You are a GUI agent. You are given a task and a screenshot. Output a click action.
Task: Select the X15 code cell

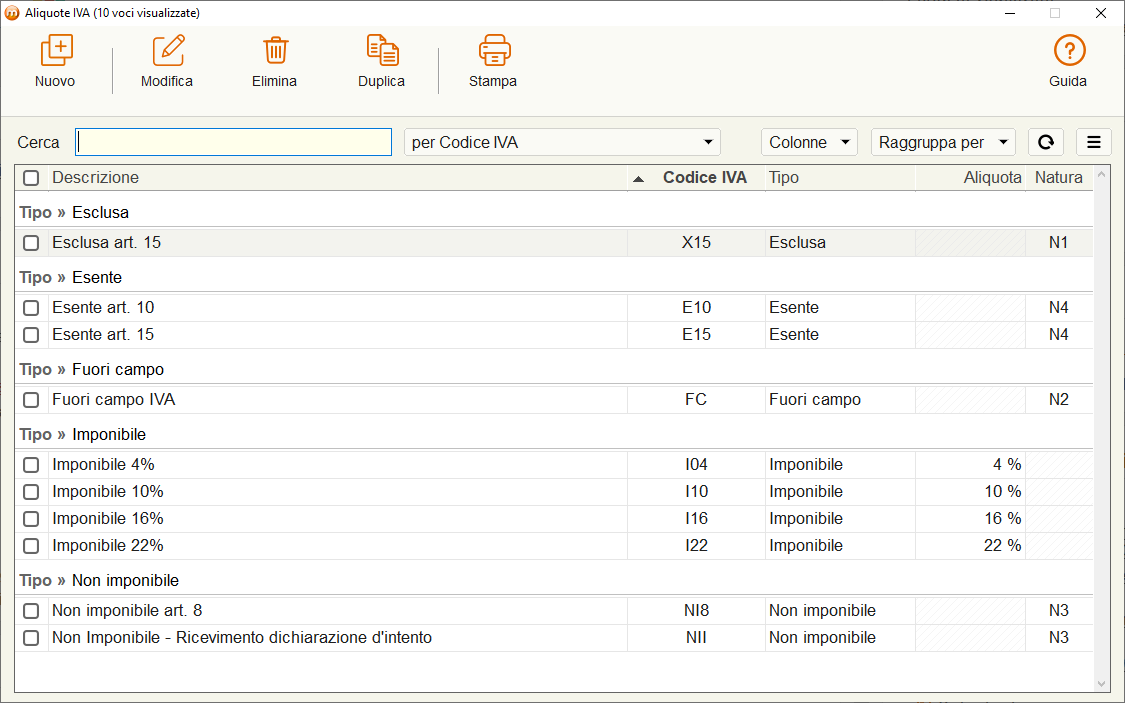point(696,242)
